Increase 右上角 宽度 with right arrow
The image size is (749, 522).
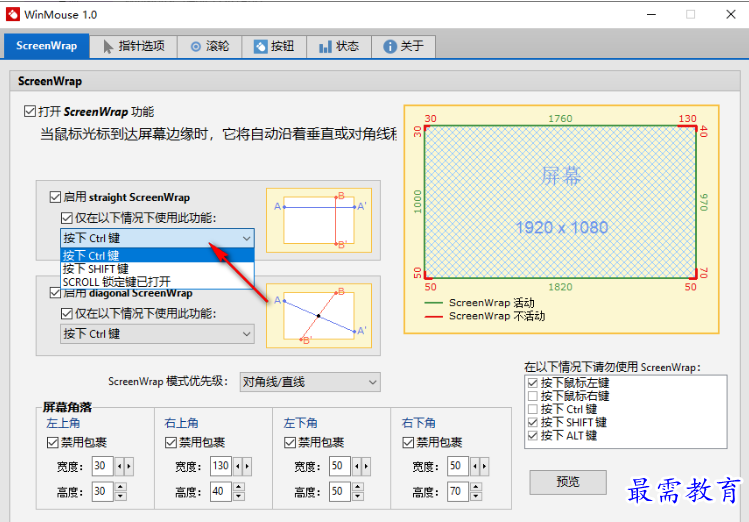(247, 466)
